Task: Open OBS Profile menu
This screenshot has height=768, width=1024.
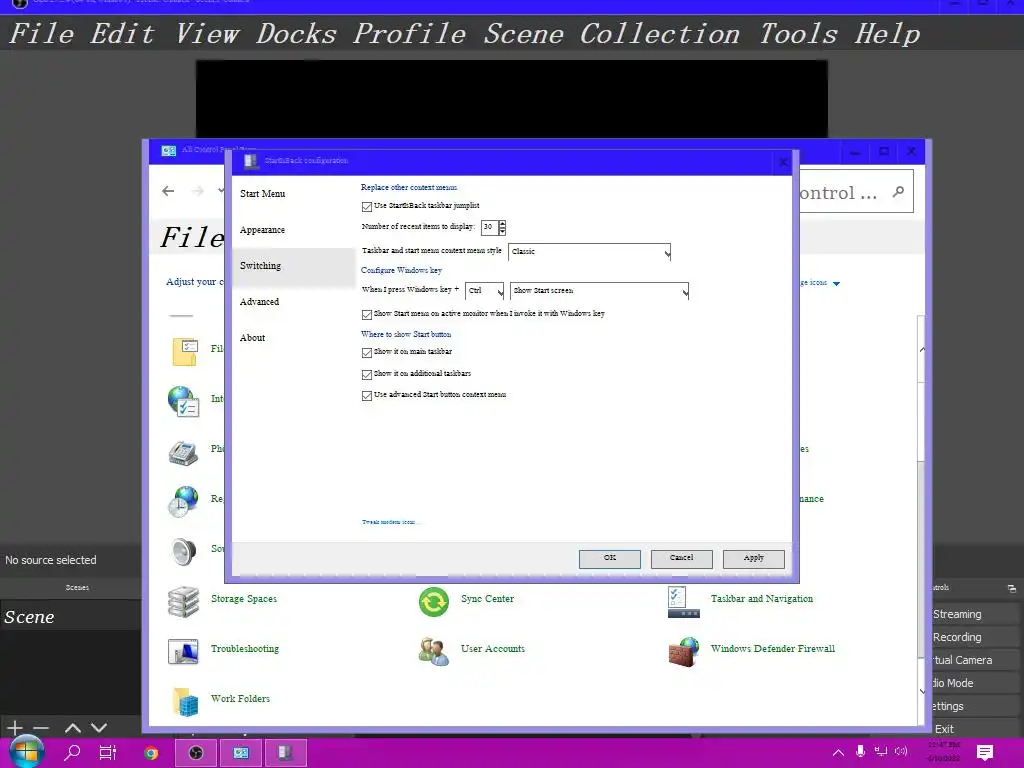Action: coord(409,34)
